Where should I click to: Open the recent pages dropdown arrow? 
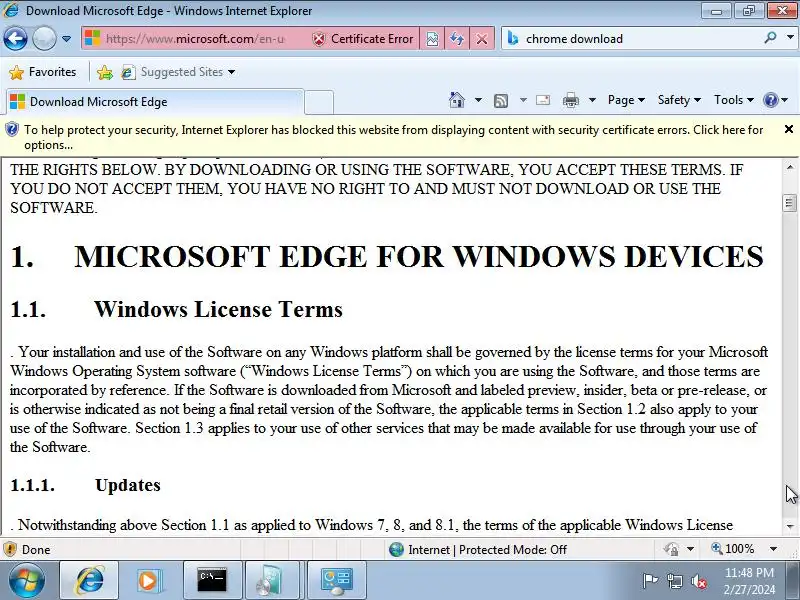(66, 39)
